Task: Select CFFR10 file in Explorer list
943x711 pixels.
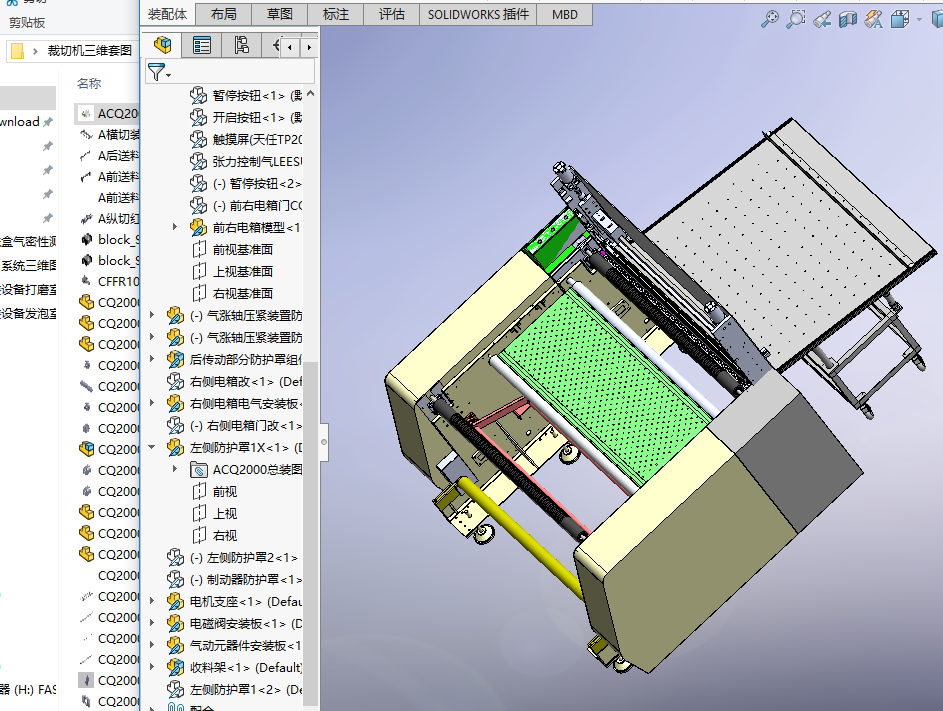Action: [x=109, y=282]
